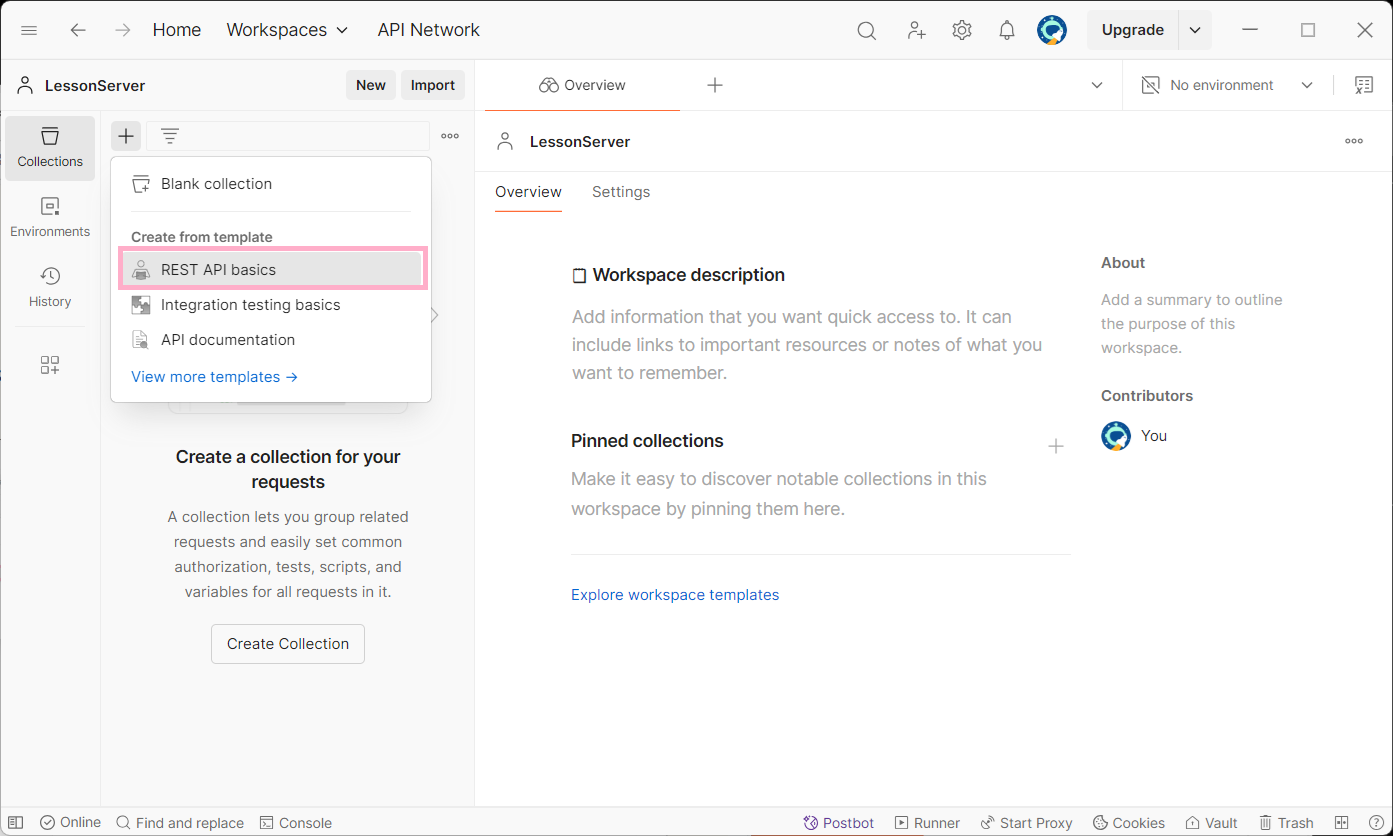
Task: Click the workspace description placeholder text
Action: point(807,345)
